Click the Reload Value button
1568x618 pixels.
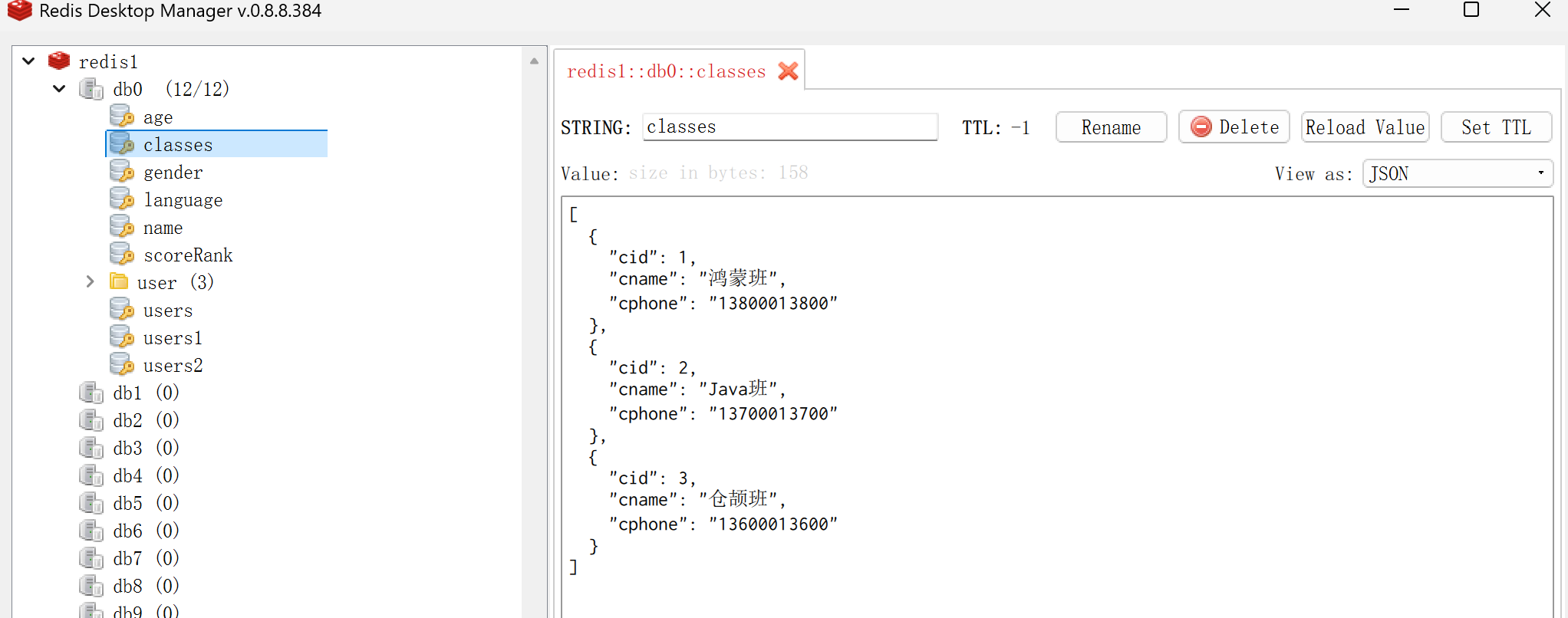tap(1365, 127)
